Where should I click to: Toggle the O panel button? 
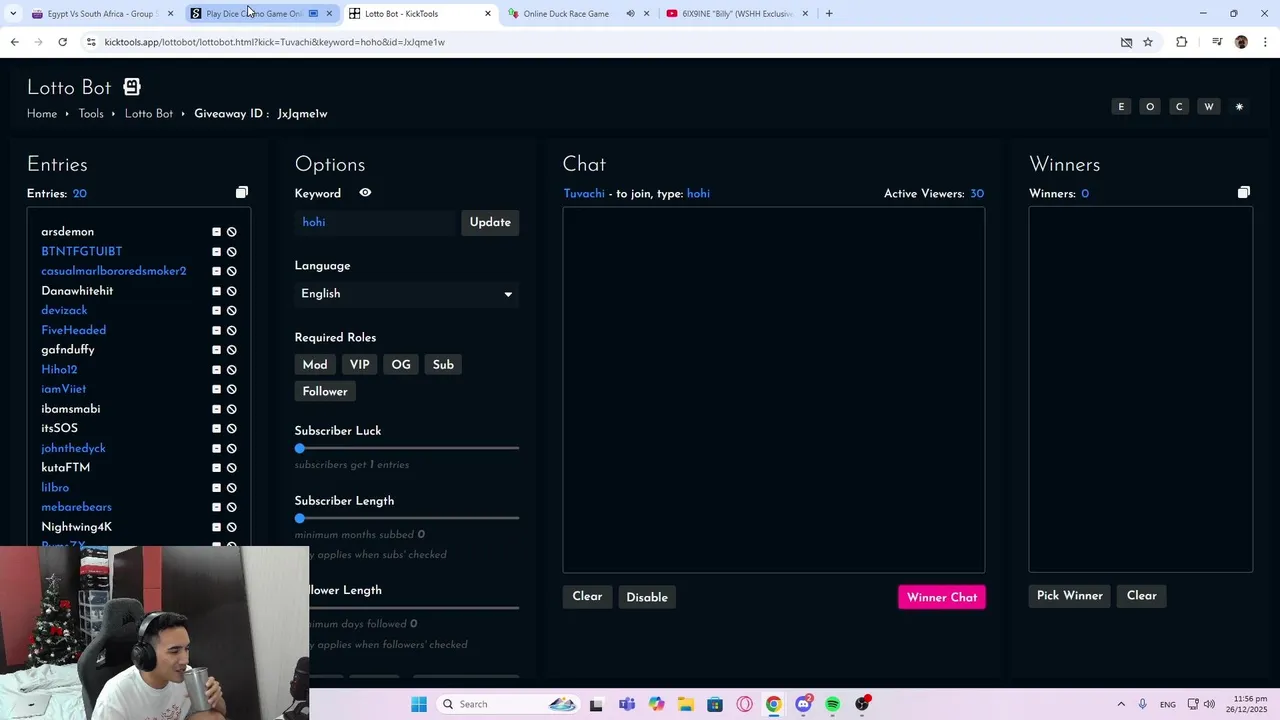pyautogui.click(x=1150, y=107)
